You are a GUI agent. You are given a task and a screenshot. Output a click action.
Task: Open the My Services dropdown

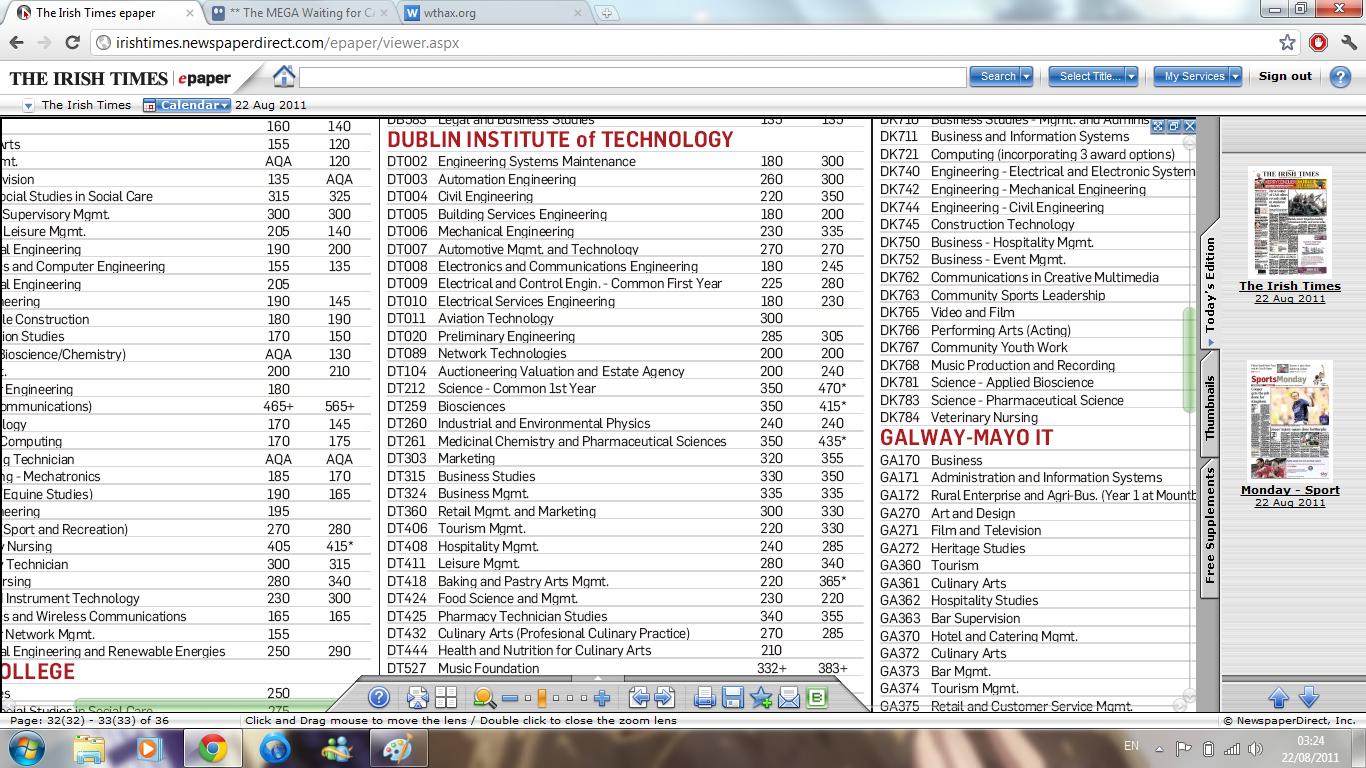coord(1236,76)
